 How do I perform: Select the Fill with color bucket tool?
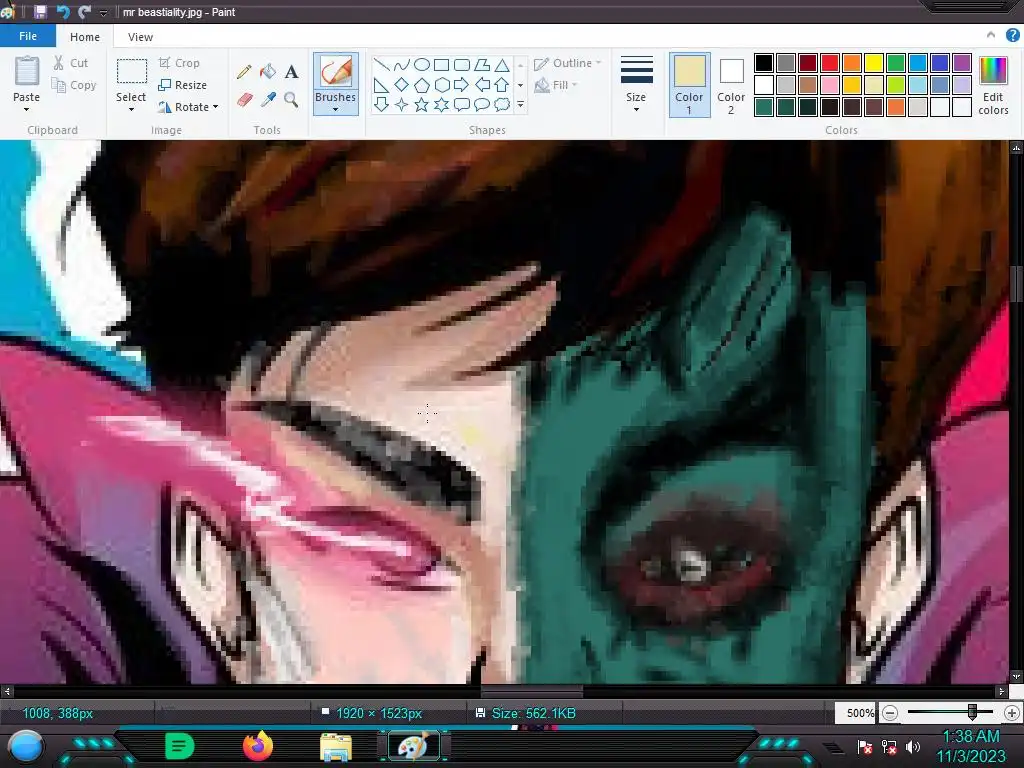tap(268, 71)
